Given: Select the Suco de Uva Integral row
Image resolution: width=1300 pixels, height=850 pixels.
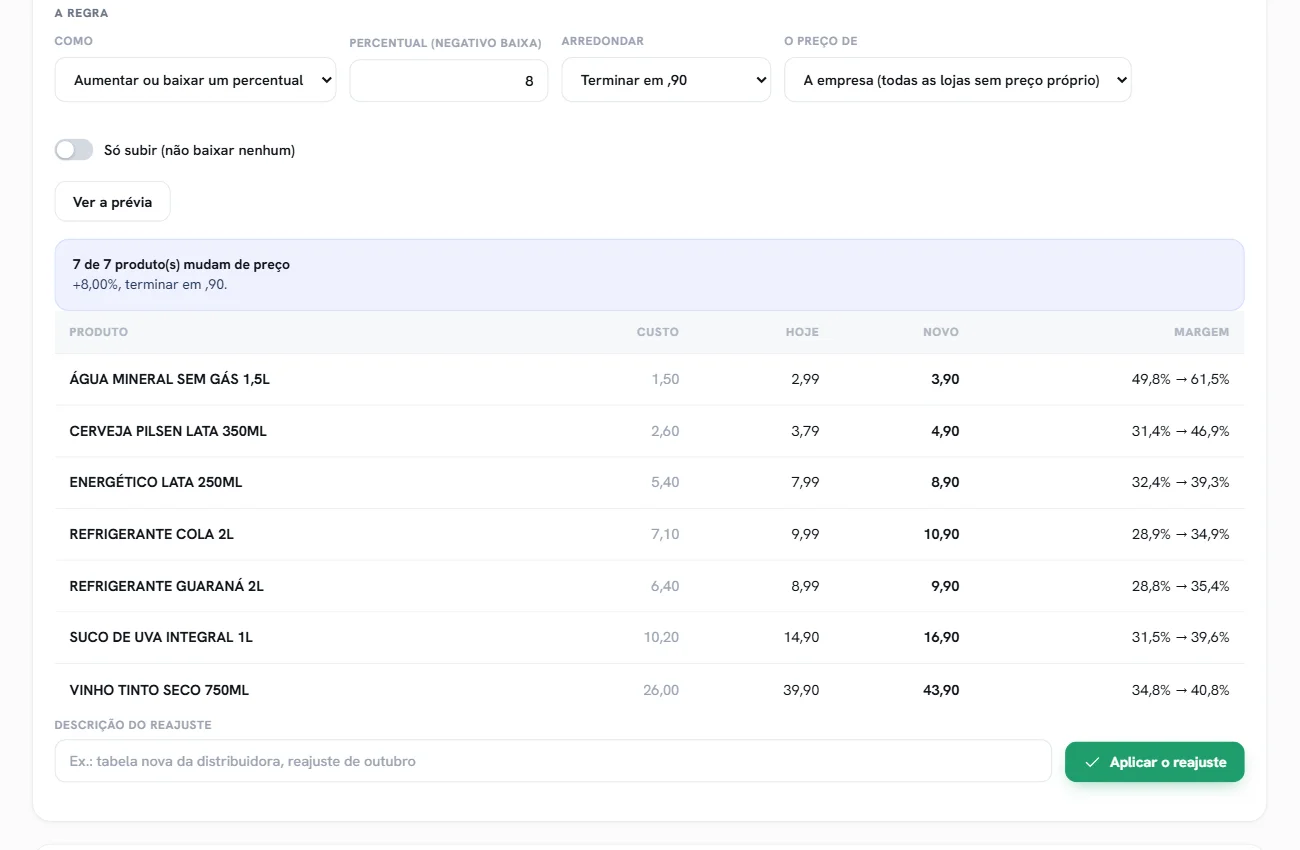Looking at the screenshot, I should (650, 637).
